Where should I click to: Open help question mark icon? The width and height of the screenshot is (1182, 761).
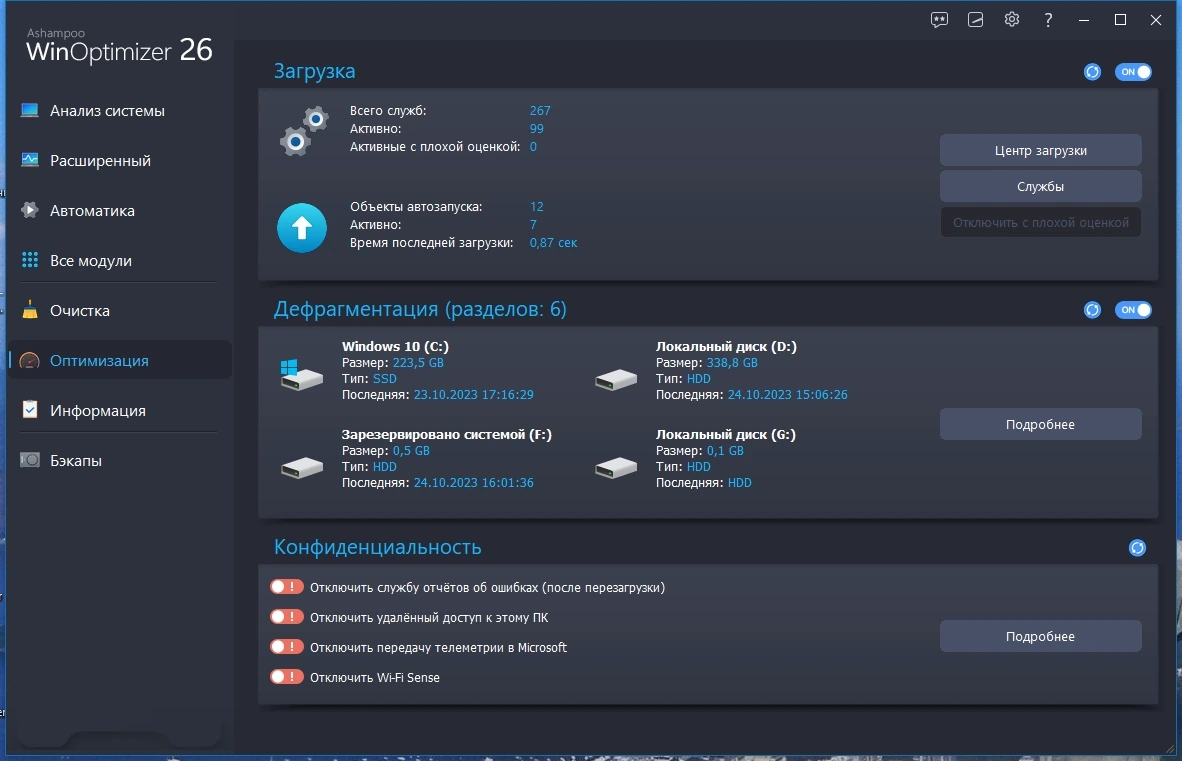tap(1048, 20)
